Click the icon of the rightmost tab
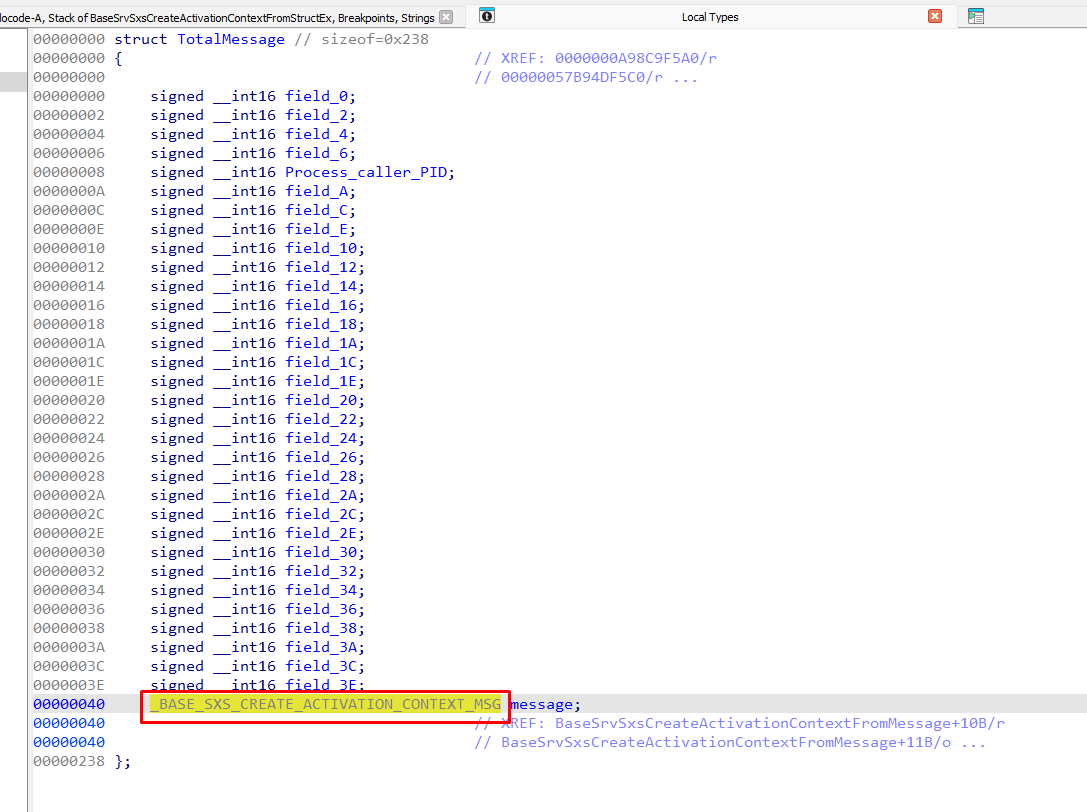Viewport: 1087px width, 812px height. pos(976,16)
